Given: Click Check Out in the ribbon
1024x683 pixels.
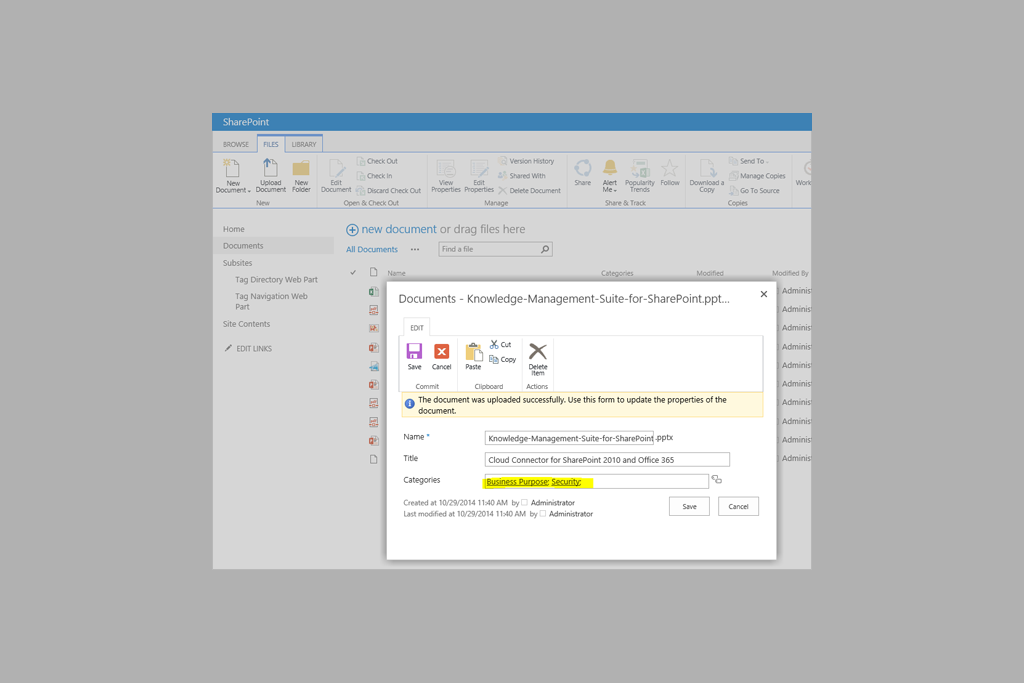Looking at the screenshot, I should tap(377, 161).
